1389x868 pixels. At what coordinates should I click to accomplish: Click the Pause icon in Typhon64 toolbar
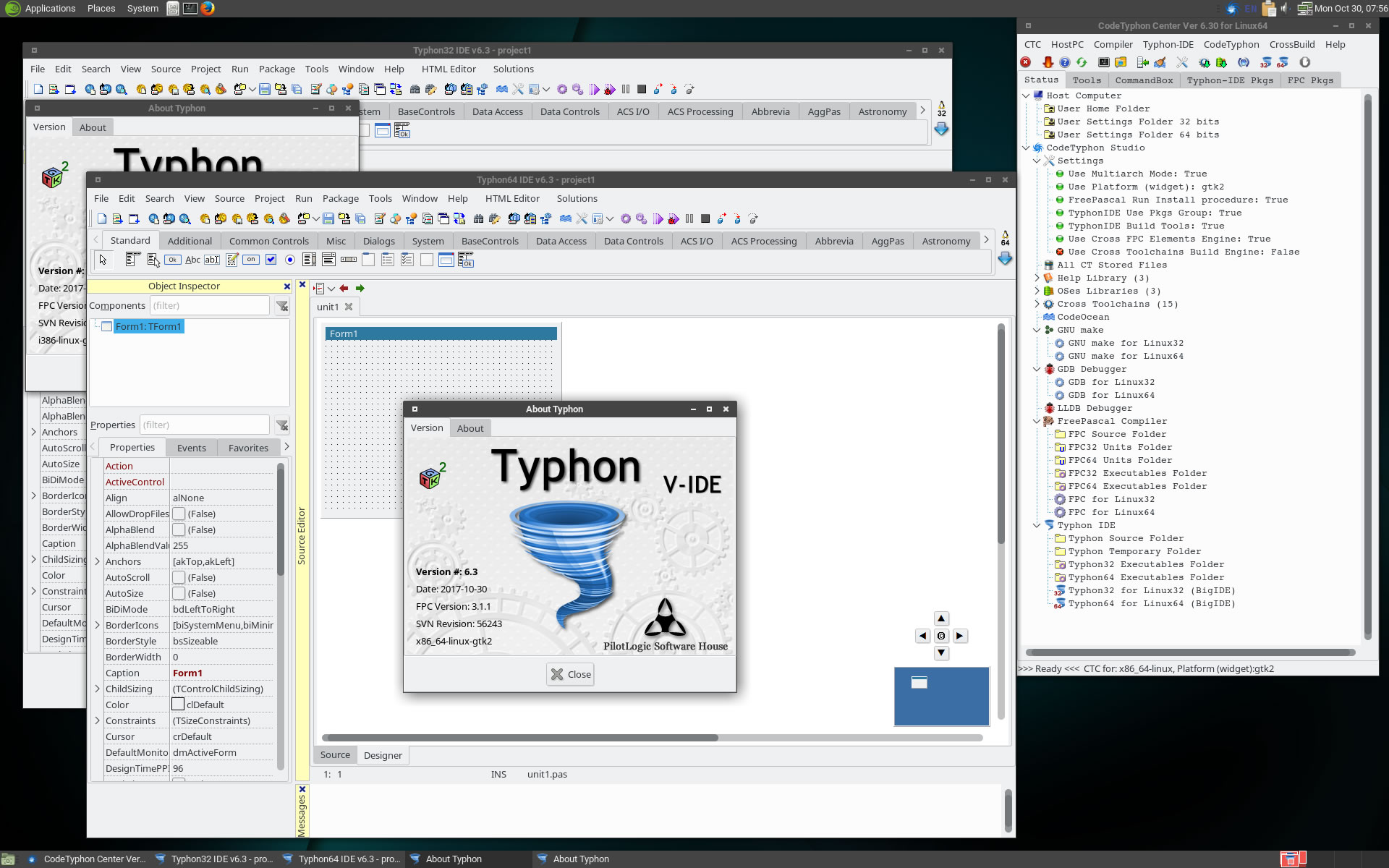689,218
